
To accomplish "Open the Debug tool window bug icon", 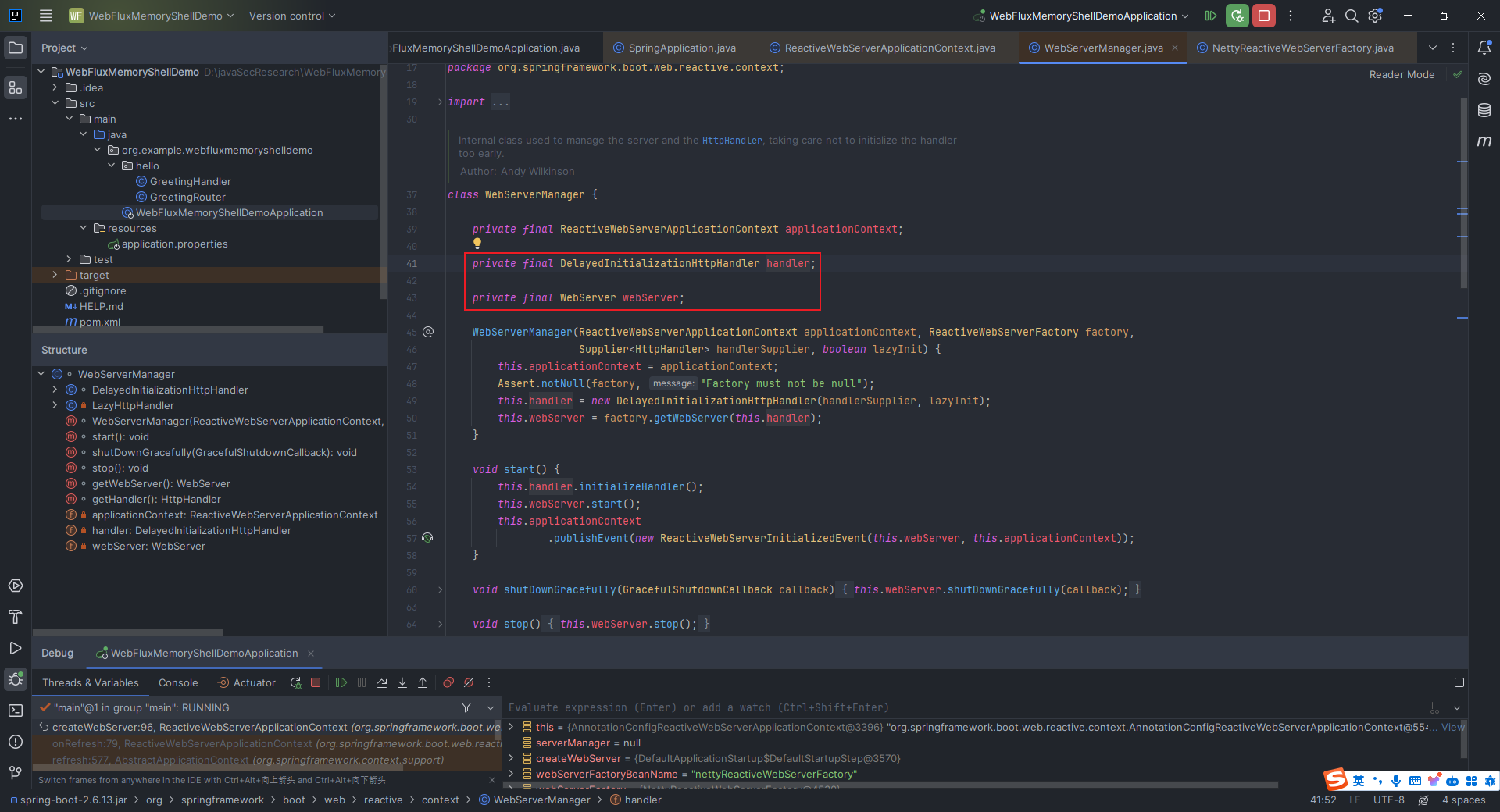I will [16, 679].
